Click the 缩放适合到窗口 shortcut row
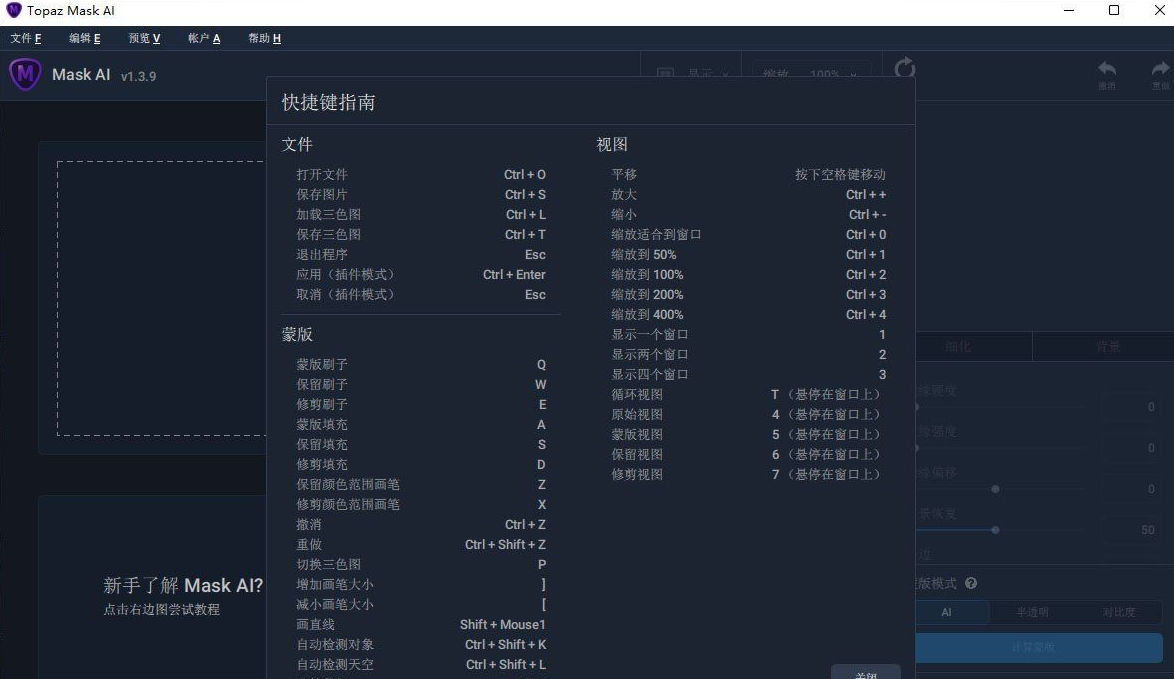This screenshot has width=1174, height=679. coord(749,234)
